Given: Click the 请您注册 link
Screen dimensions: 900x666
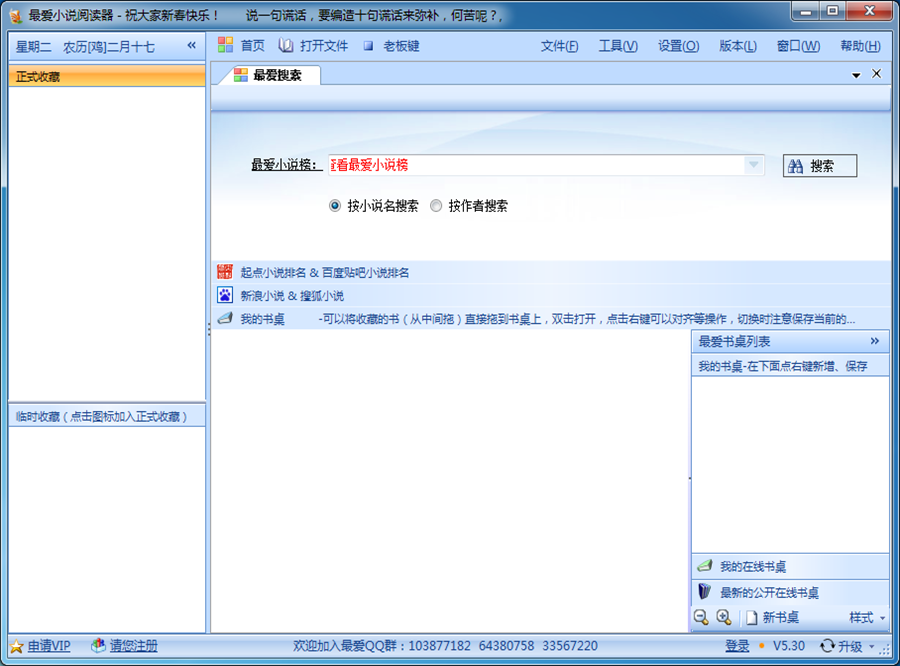Looking at the screenshot, I should pos(133,646).
